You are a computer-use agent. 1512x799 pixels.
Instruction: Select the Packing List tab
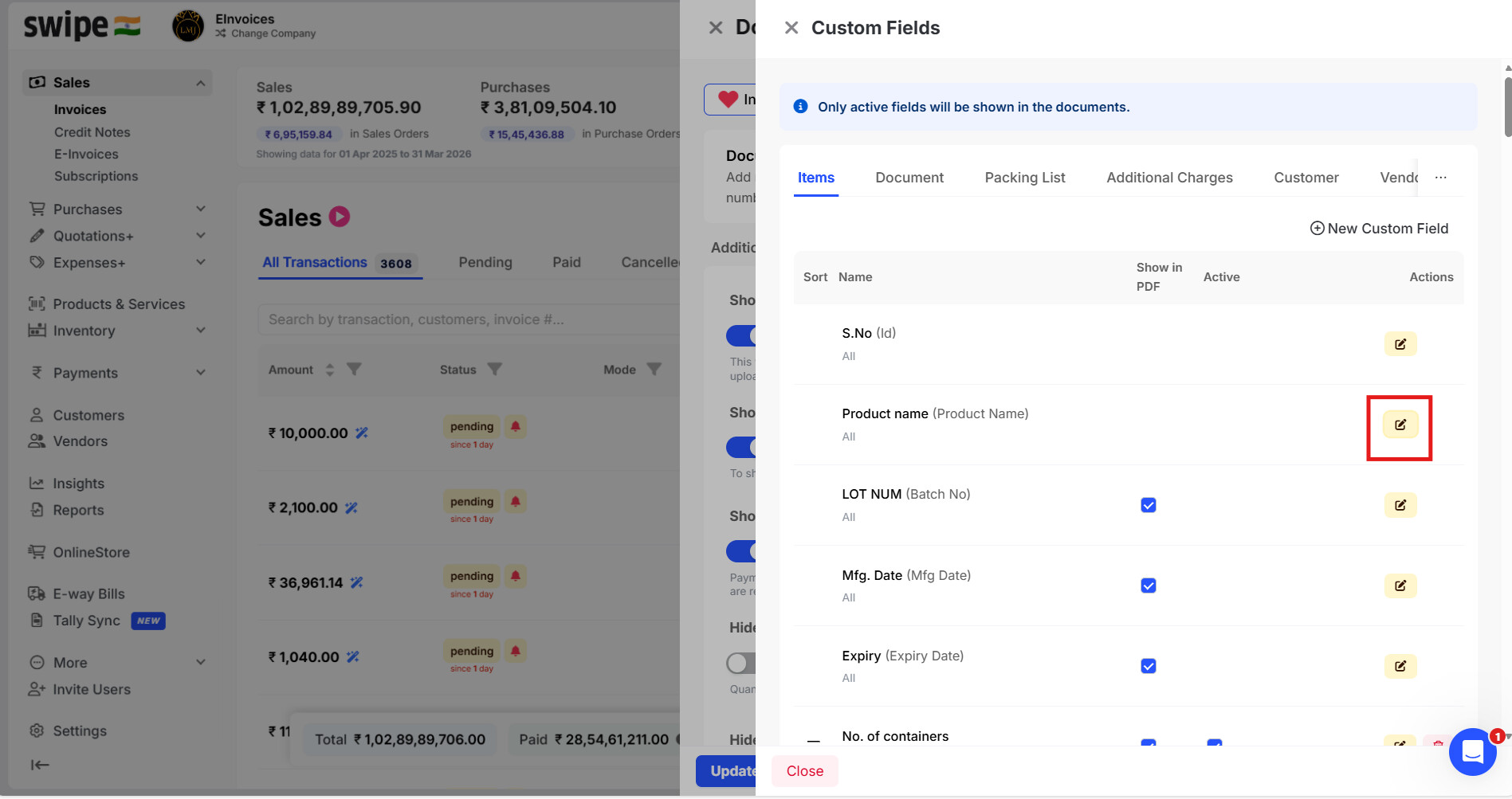pos(1024,178)
